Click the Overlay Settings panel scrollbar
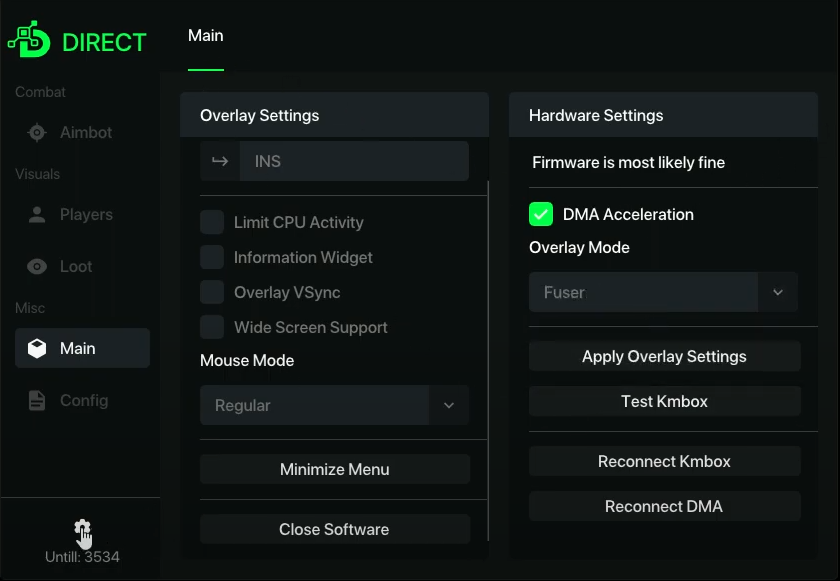 [488, 360]
